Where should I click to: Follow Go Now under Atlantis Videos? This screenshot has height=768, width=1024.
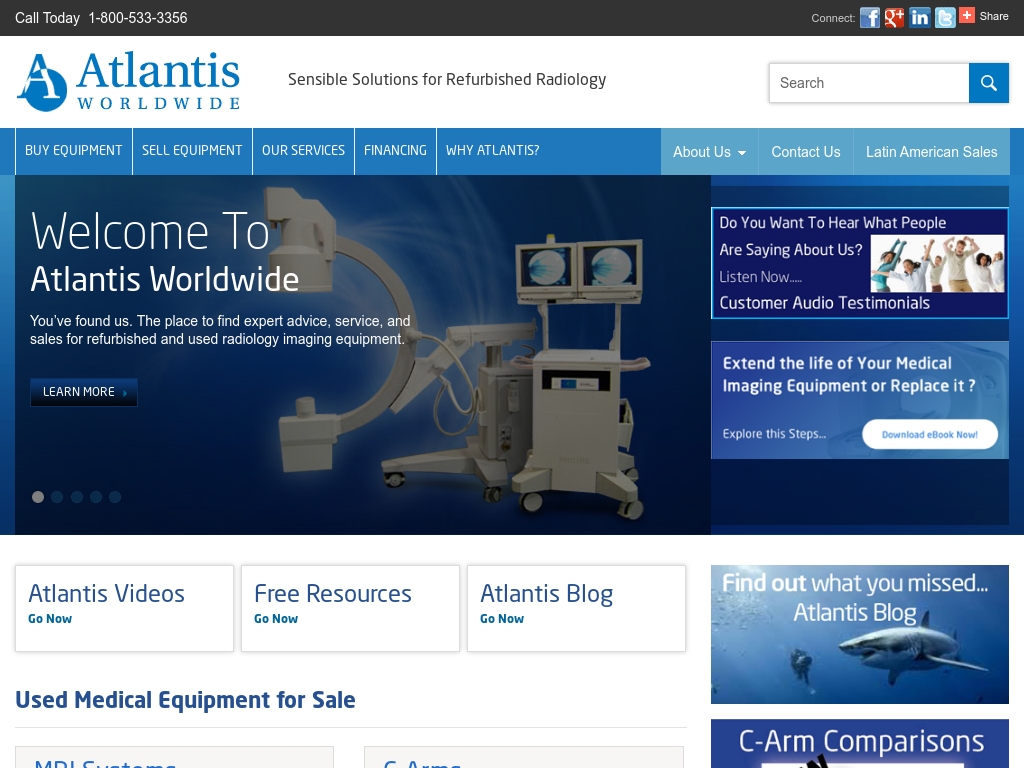pos(50,619)
